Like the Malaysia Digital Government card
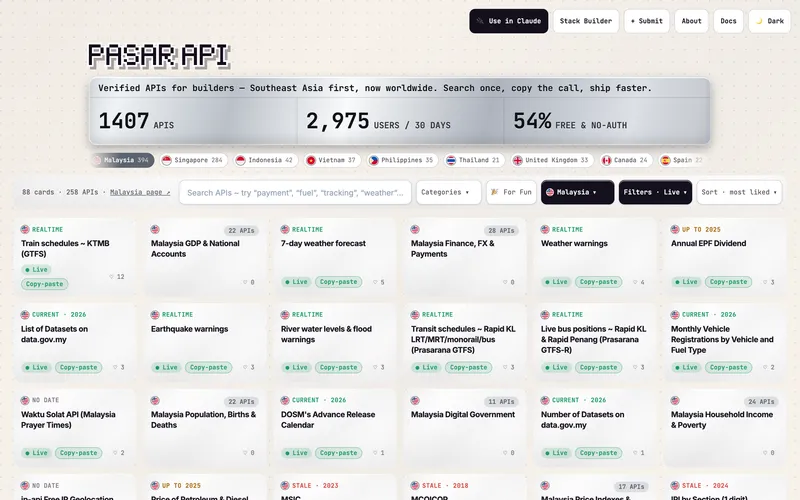 509,453
